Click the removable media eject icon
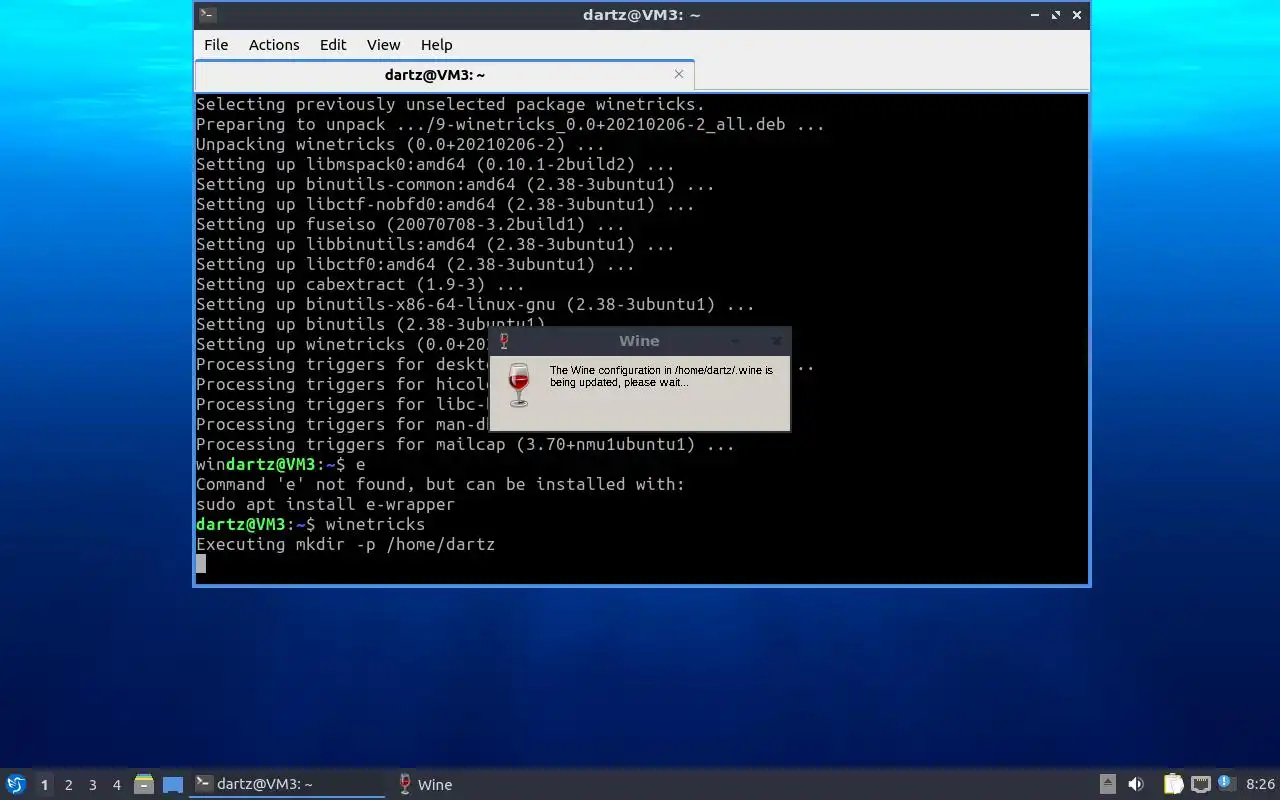1280x800 pixels. point(1107,784)
